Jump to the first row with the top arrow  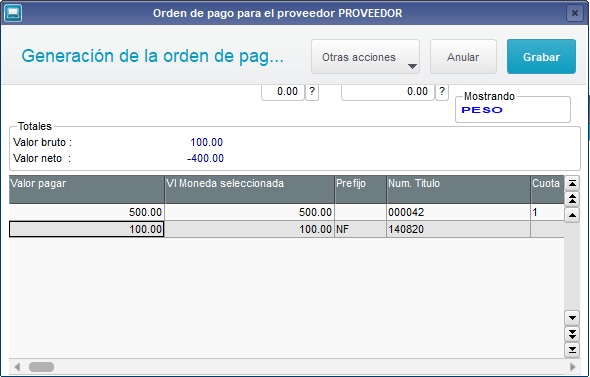[x=572, y=183]
